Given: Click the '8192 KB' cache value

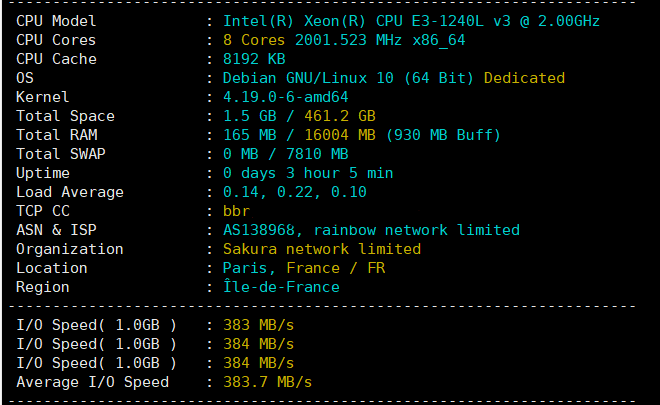Looking at the screenshot, I should 254,59.
